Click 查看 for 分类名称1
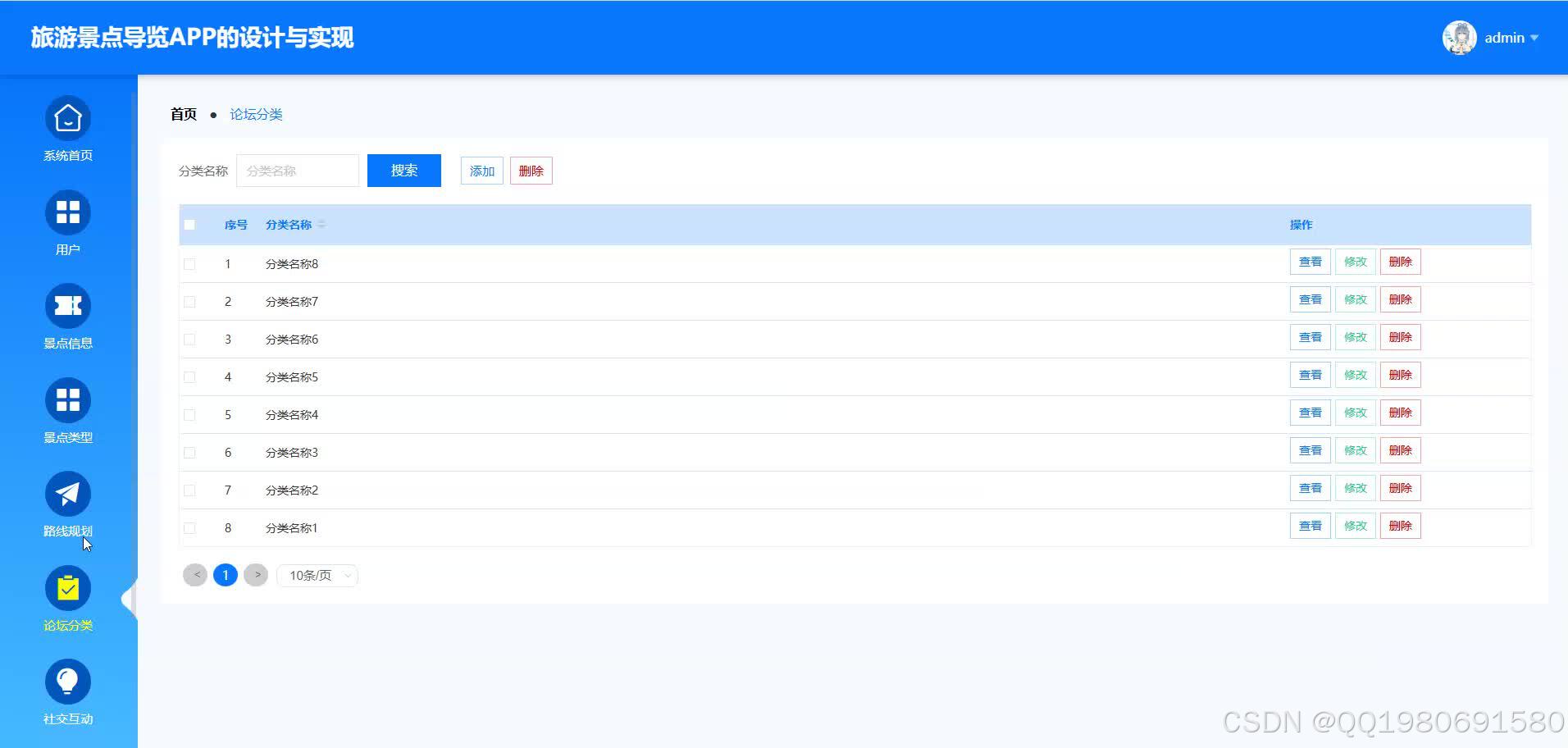The width and height of the screenshot is (1568, 748). [x=1310, y=526]
